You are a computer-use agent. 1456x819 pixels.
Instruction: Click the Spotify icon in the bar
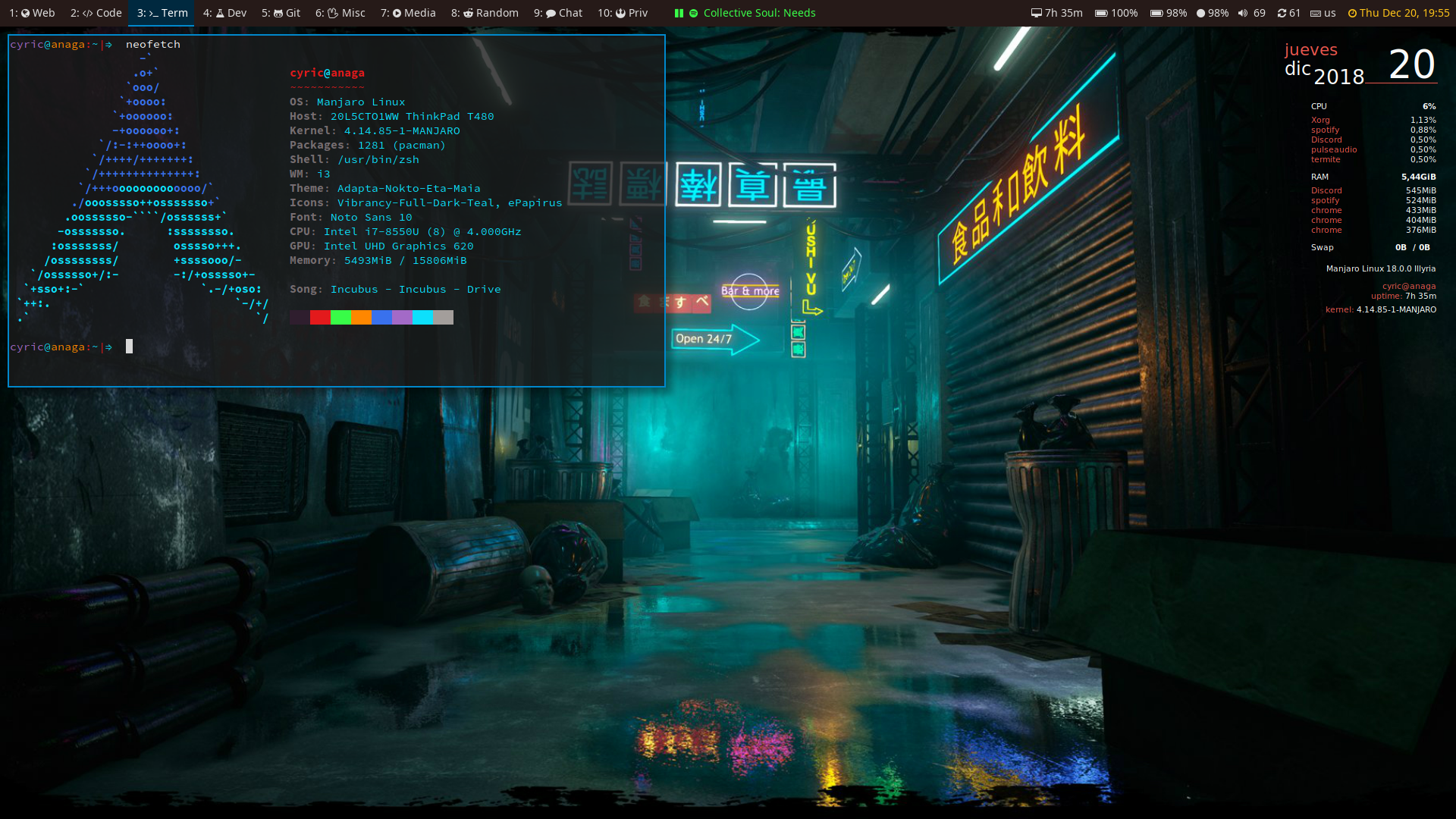tap(693, 13)
